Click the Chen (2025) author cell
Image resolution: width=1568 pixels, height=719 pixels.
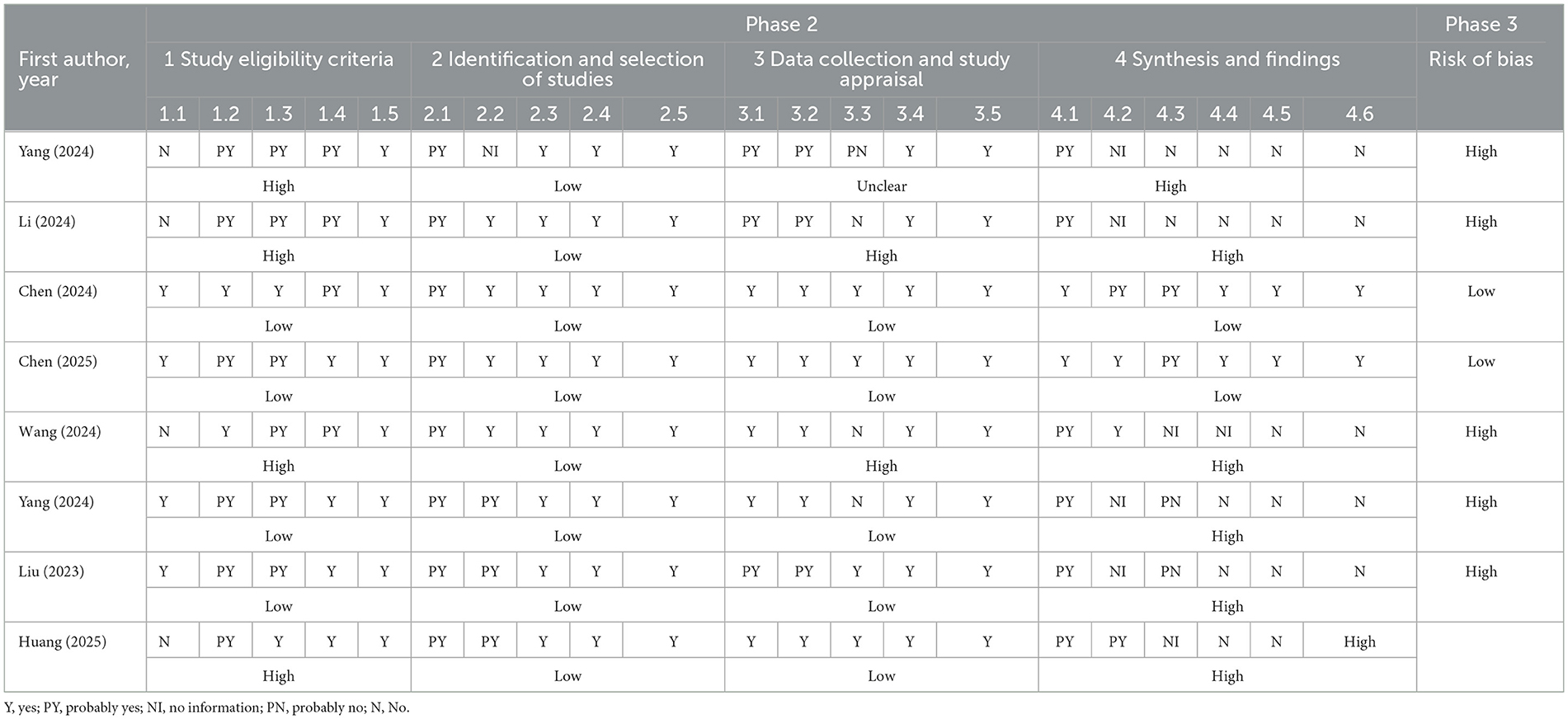[x=58, y=362]
